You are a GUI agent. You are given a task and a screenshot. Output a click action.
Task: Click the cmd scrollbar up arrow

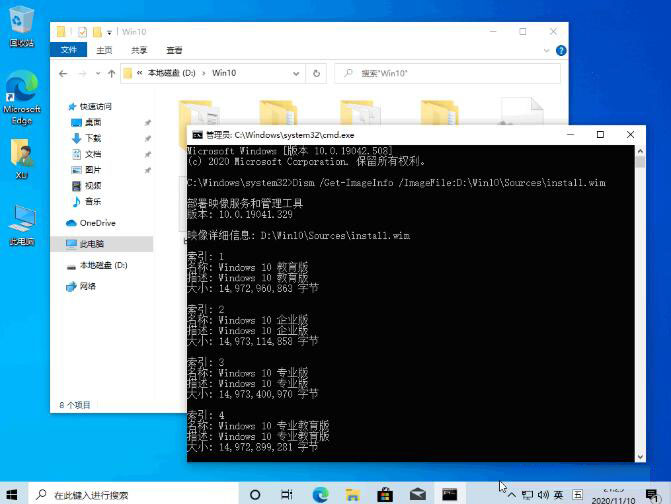pyautogui.click(x=640, y=151)
